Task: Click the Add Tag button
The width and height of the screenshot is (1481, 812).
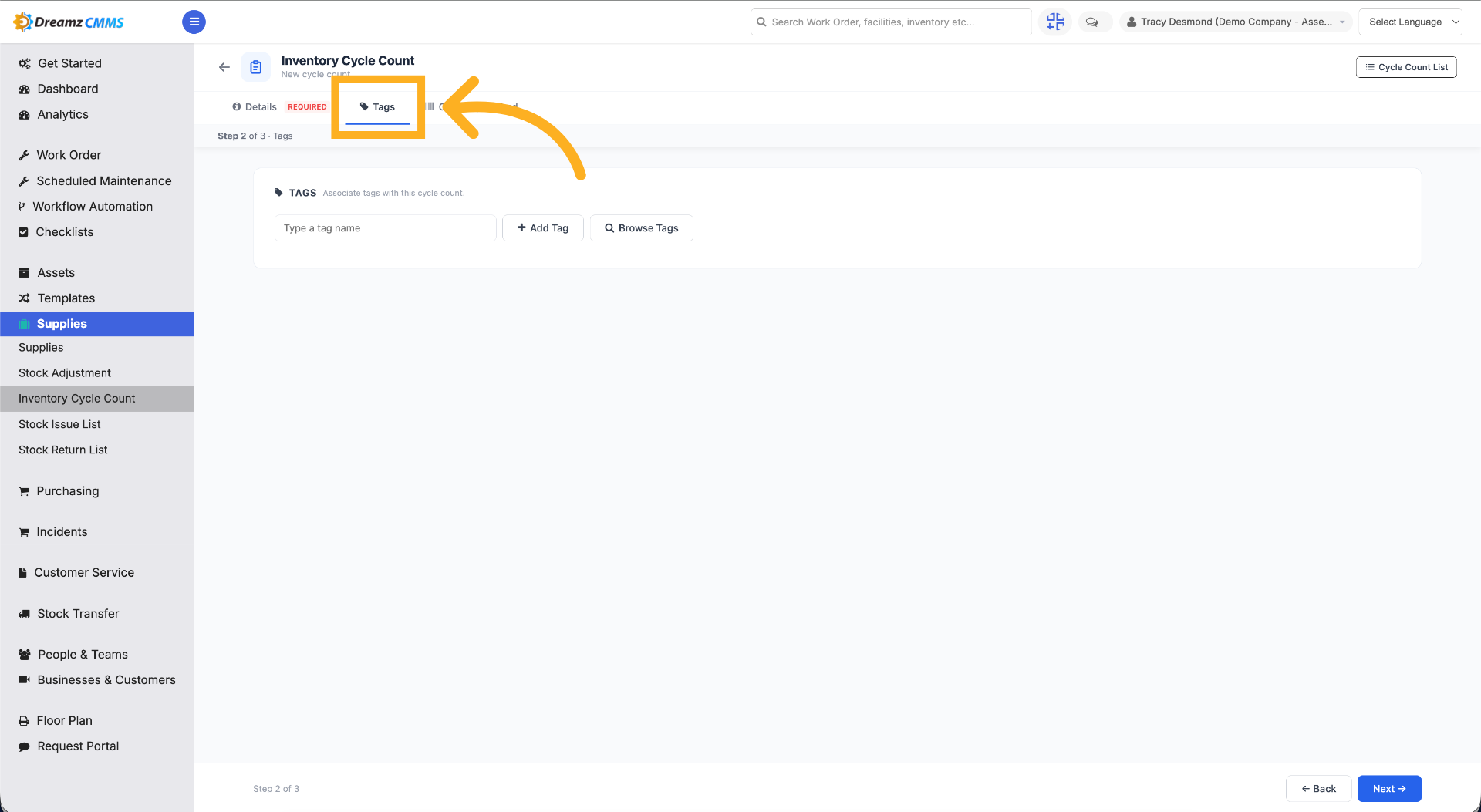Action: click(x=543, y=228)
